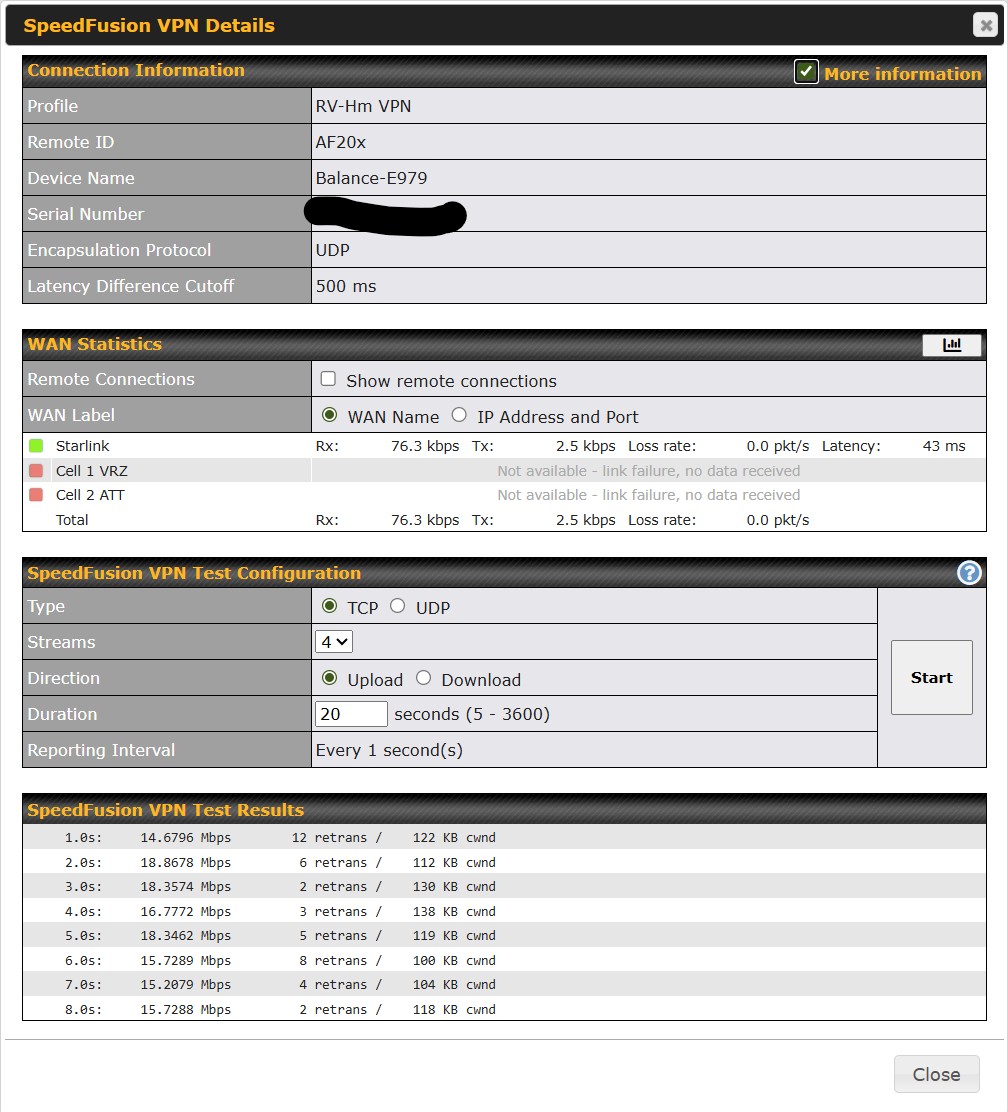
Task: Select the WAN Name radio option
Action: (329, 416)
